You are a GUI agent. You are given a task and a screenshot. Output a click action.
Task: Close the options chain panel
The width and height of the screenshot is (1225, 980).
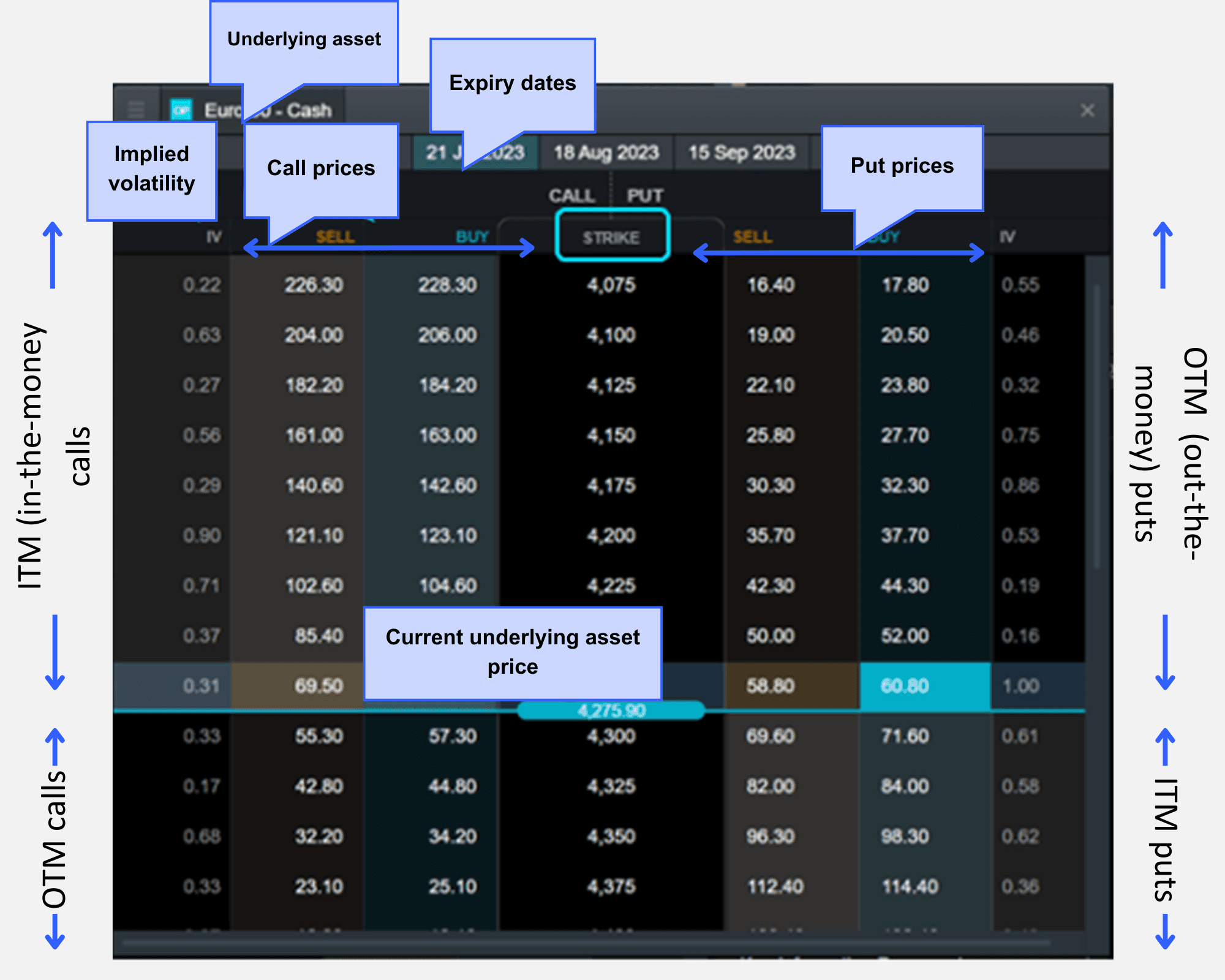pos(1087,110)
